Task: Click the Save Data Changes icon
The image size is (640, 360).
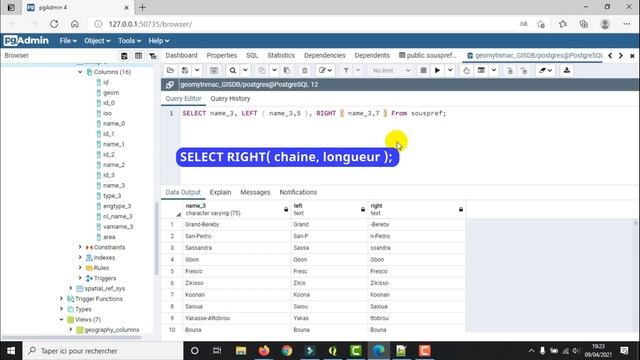Action: [x=213, y=70]
